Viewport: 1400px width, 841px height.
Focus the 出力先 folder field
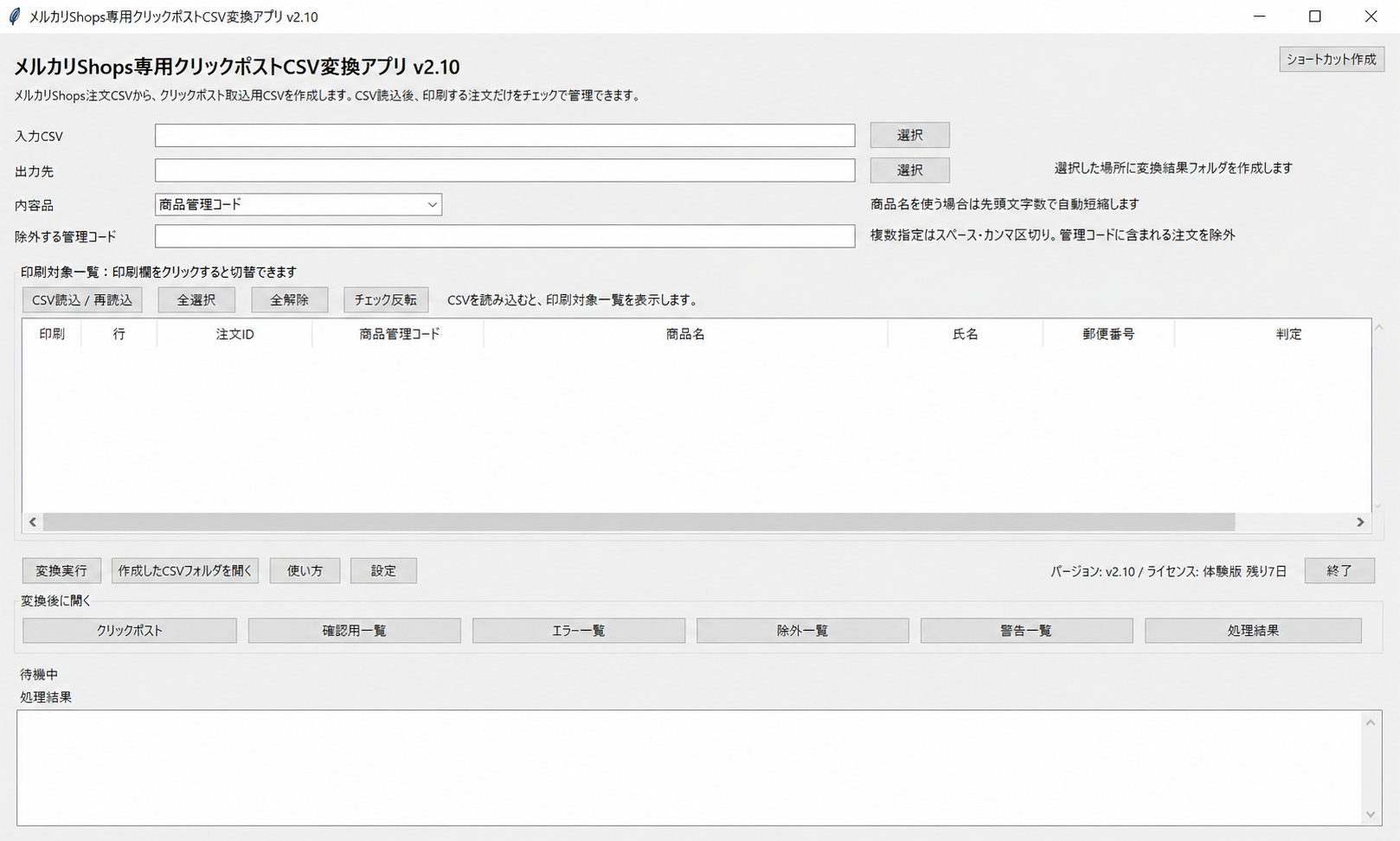pos(504,170)
